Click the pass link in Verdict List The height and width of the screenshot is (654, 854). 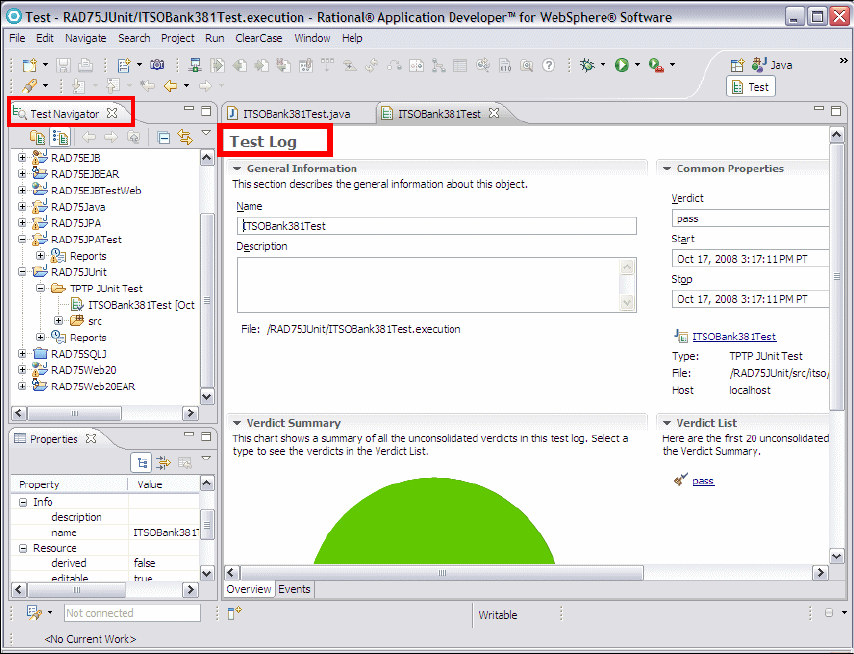pyautogui.click(x=703, y=481)
